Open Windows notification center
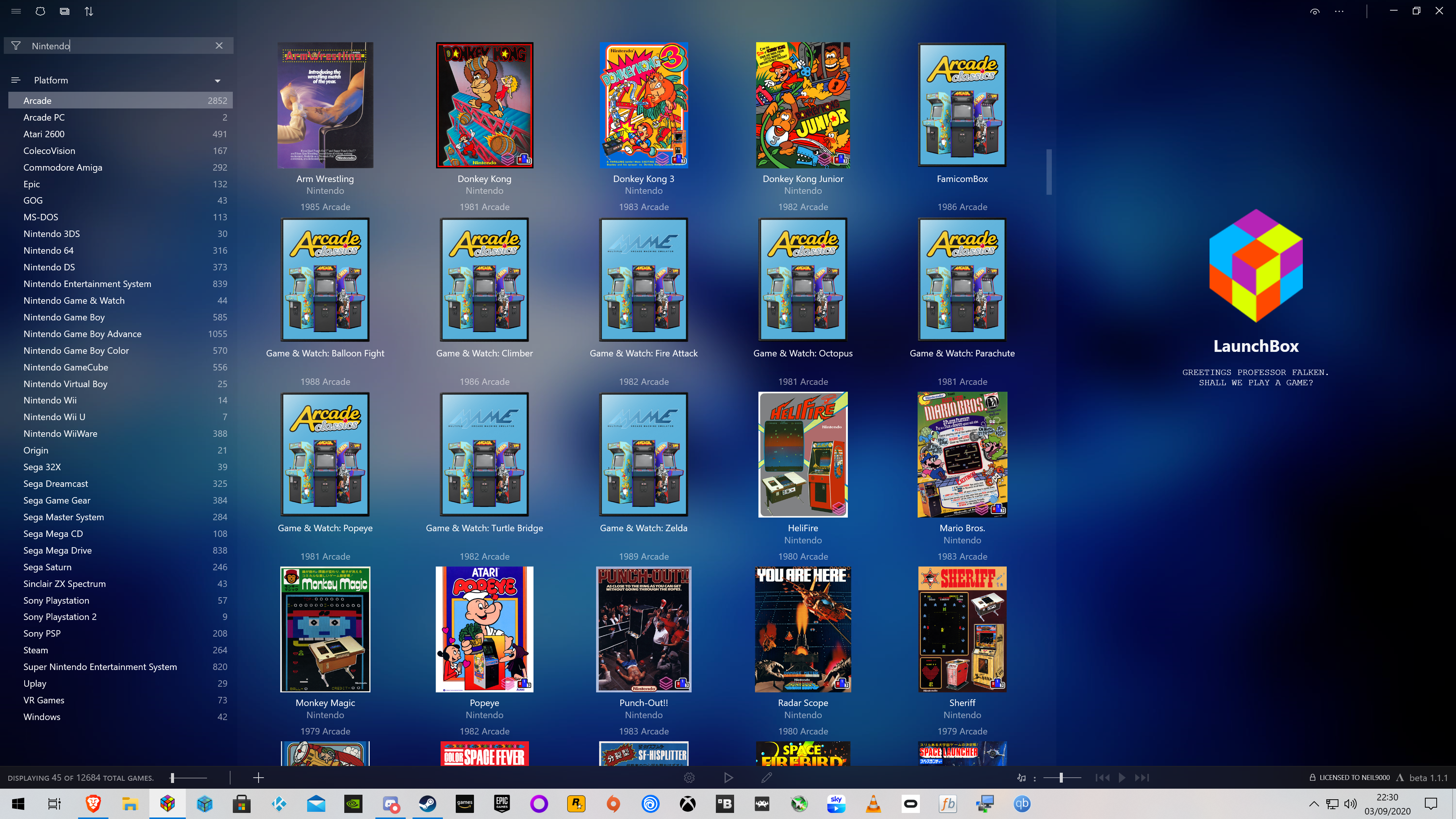The width and height of the screenshot is (1456, 819). [x=1431, y=804]
